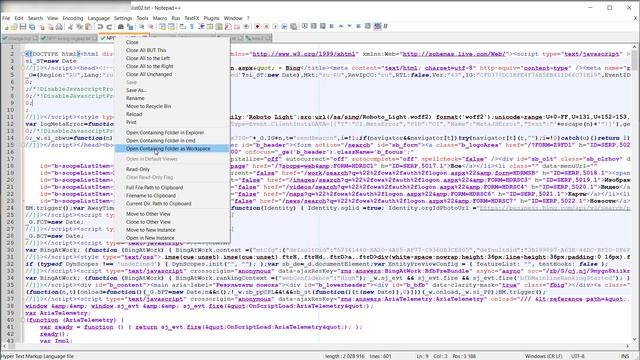Click the Redo arrow icon
This screenshot has height=360, width=640.
(x=109, y=27)
